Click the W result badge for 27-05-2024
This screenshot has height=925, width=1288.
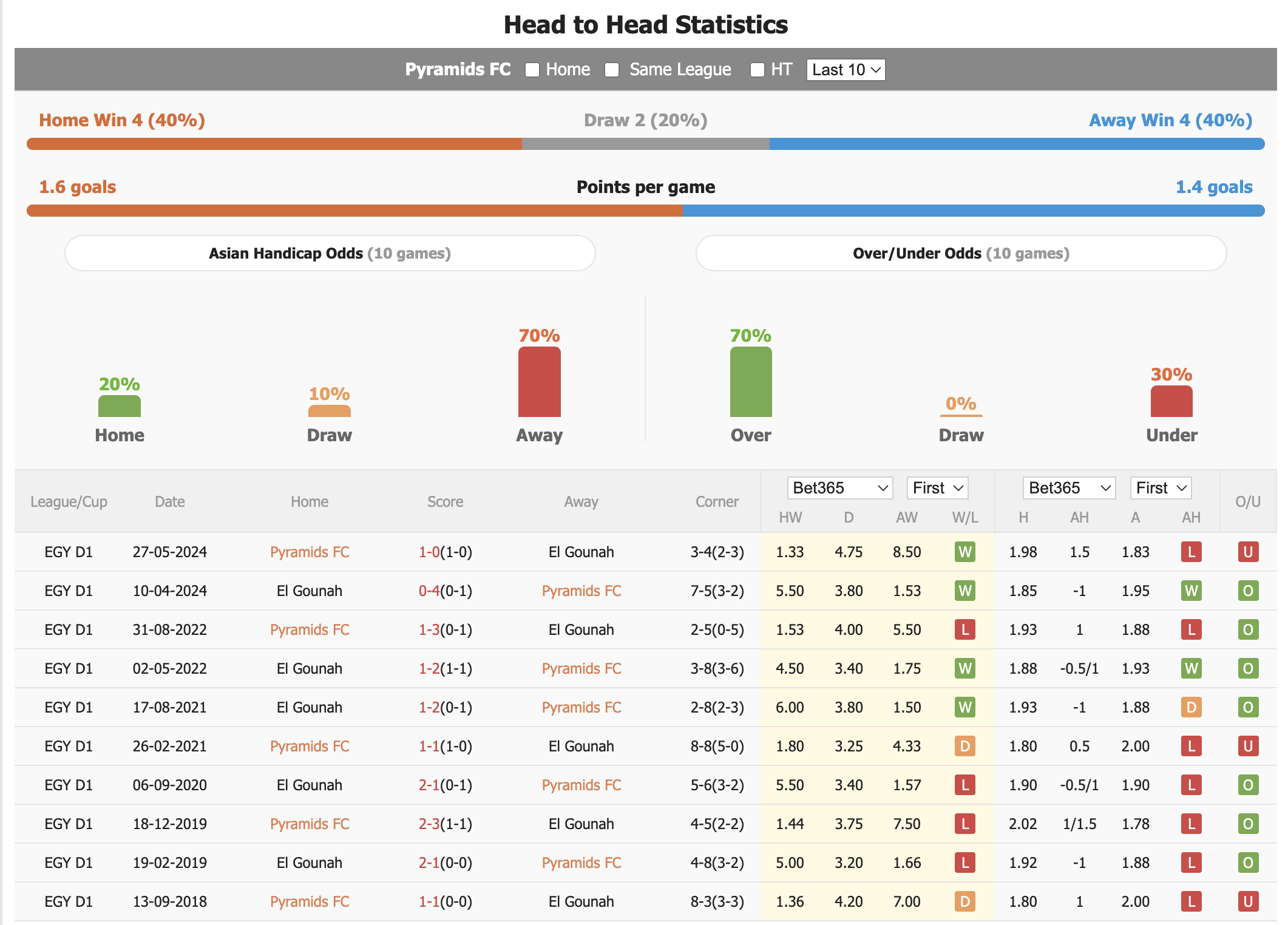tap(965, 552)
